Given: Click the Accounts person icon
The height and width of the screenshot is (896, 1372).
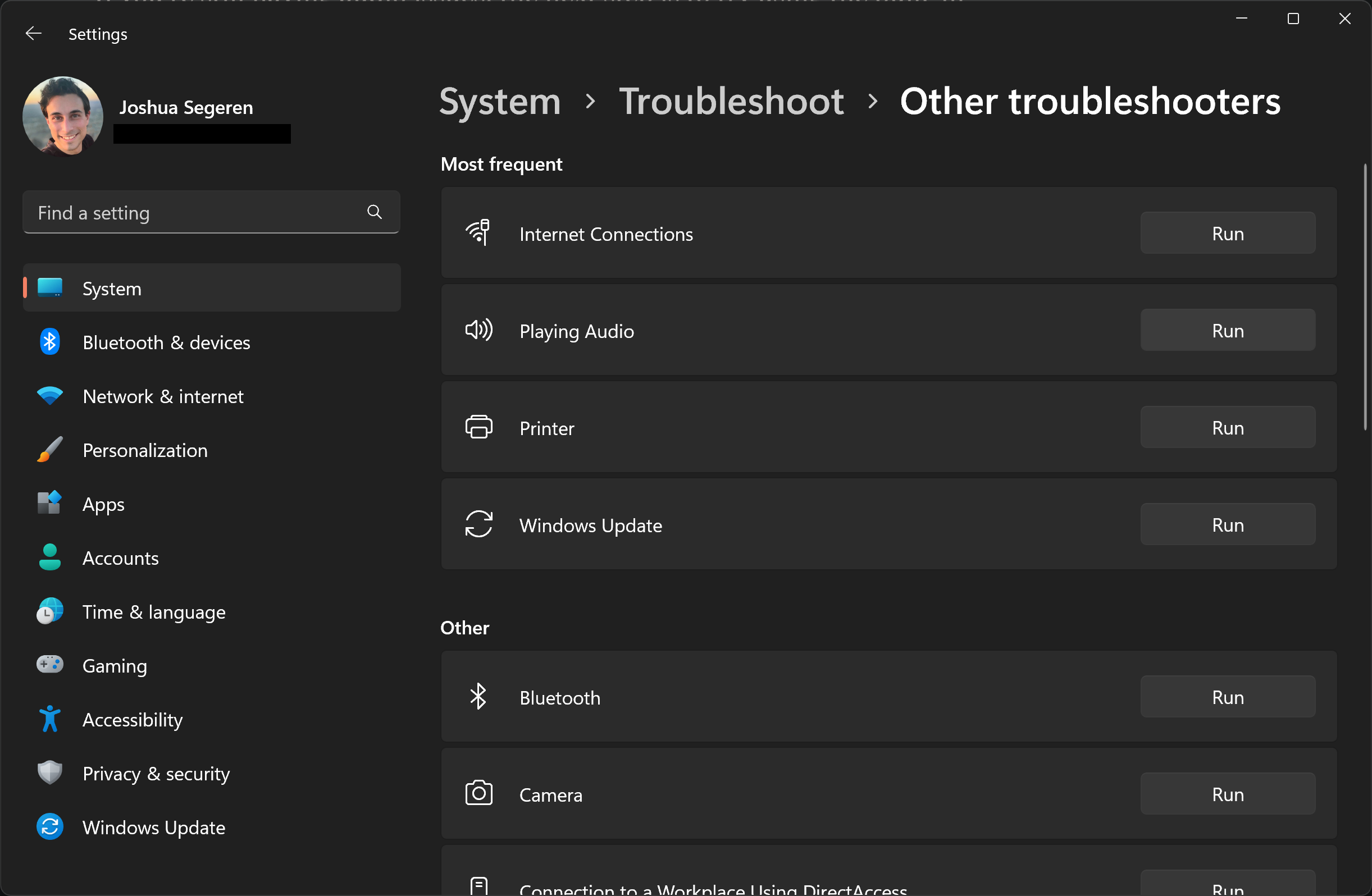Looking at the screenshot, I should [x=50, y=557].
